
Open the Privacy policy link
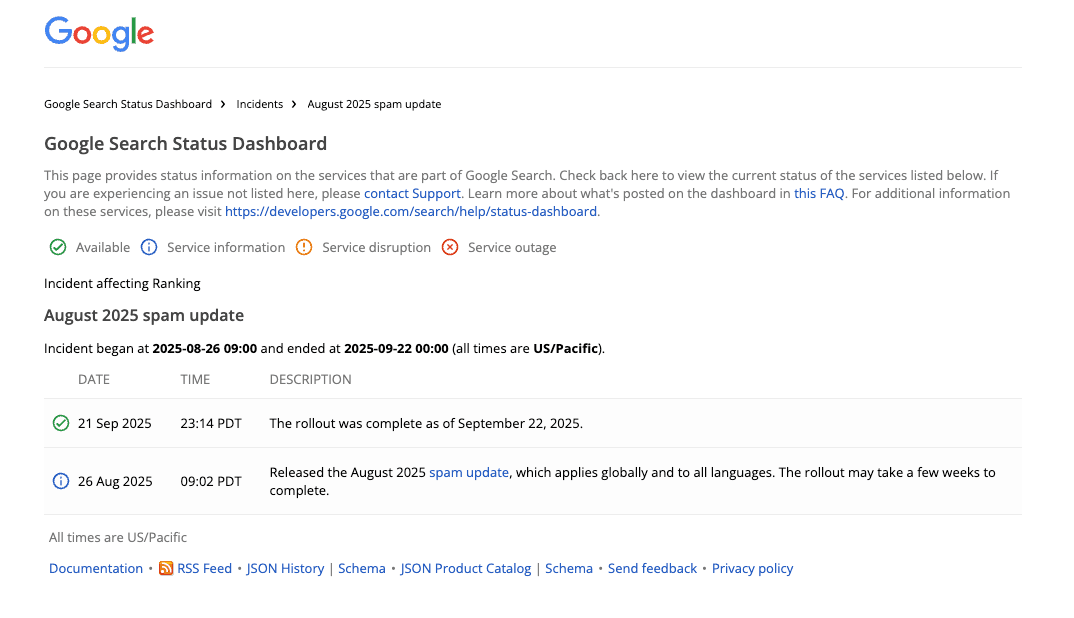point(752,568)
